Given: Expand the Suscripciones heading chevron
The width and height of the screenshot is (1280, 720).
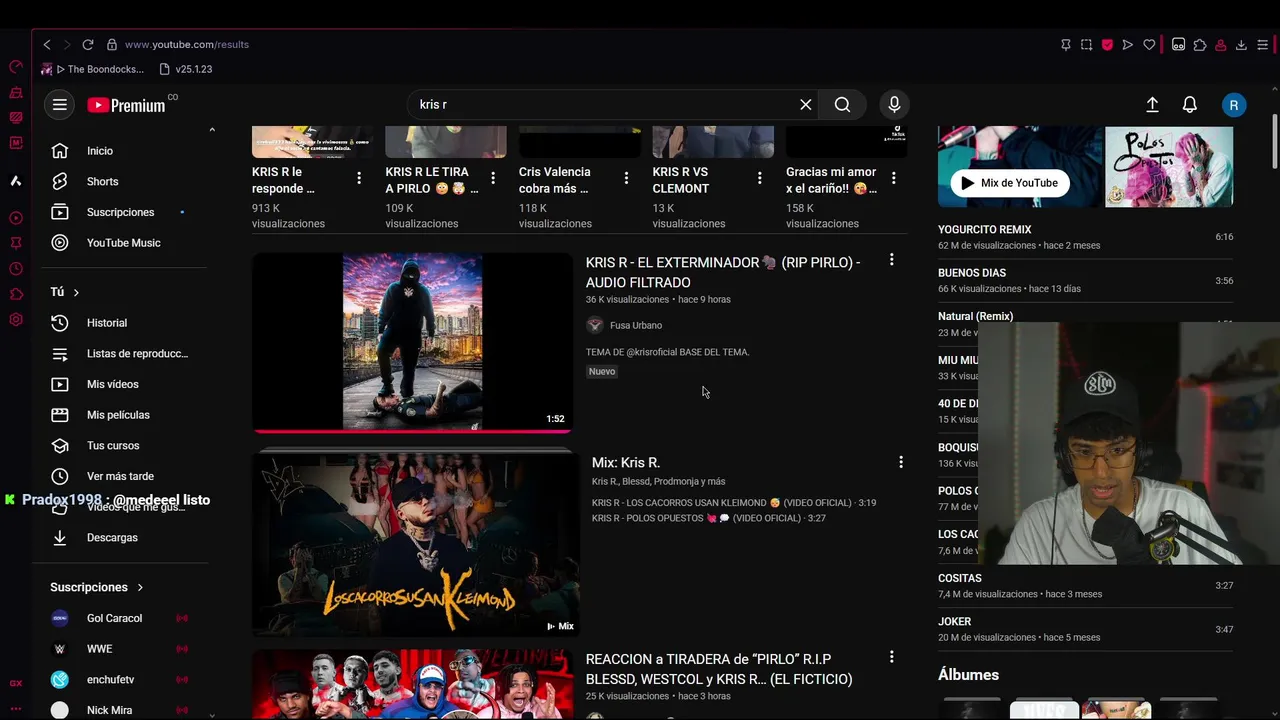Looking at the screenshot, I should [140, 587].
